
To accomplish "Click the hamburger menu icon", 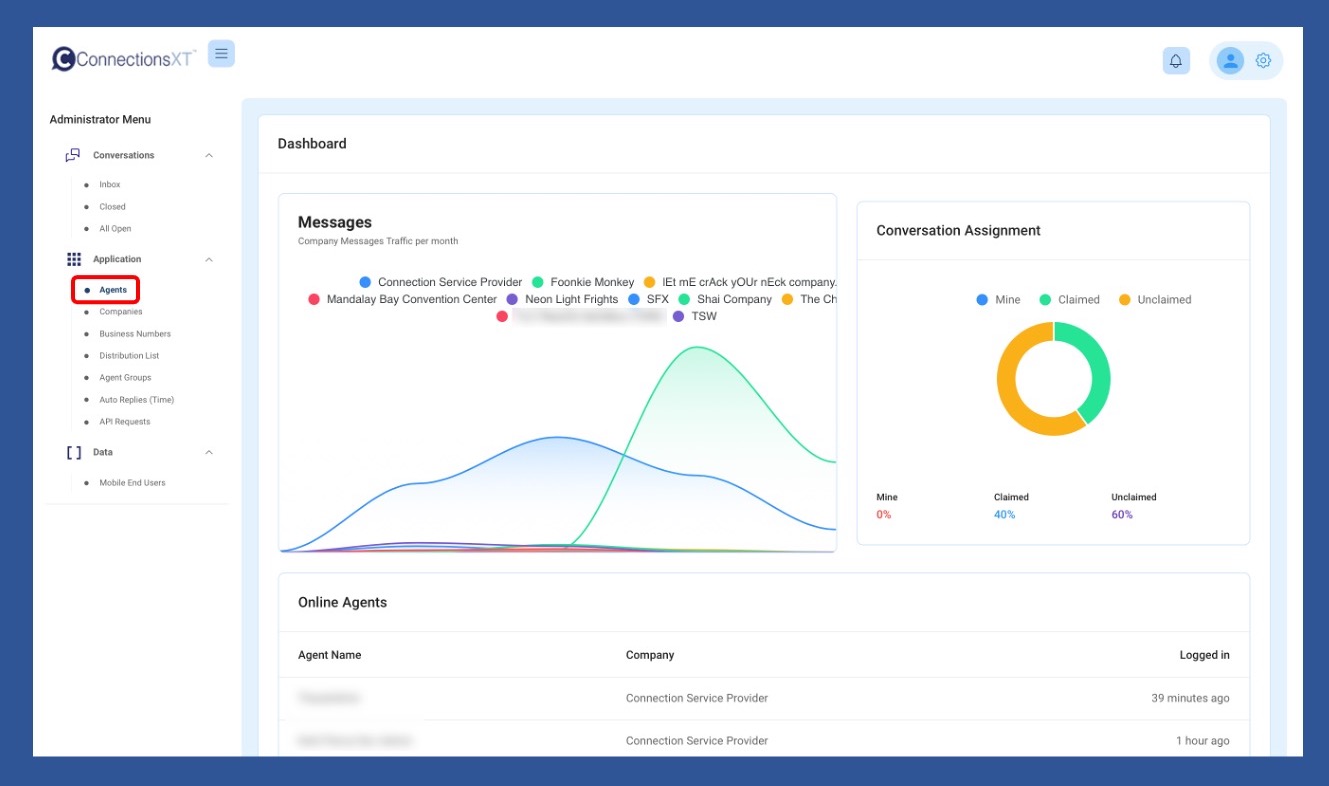I will pyautogui.click(x=221, y=54).
